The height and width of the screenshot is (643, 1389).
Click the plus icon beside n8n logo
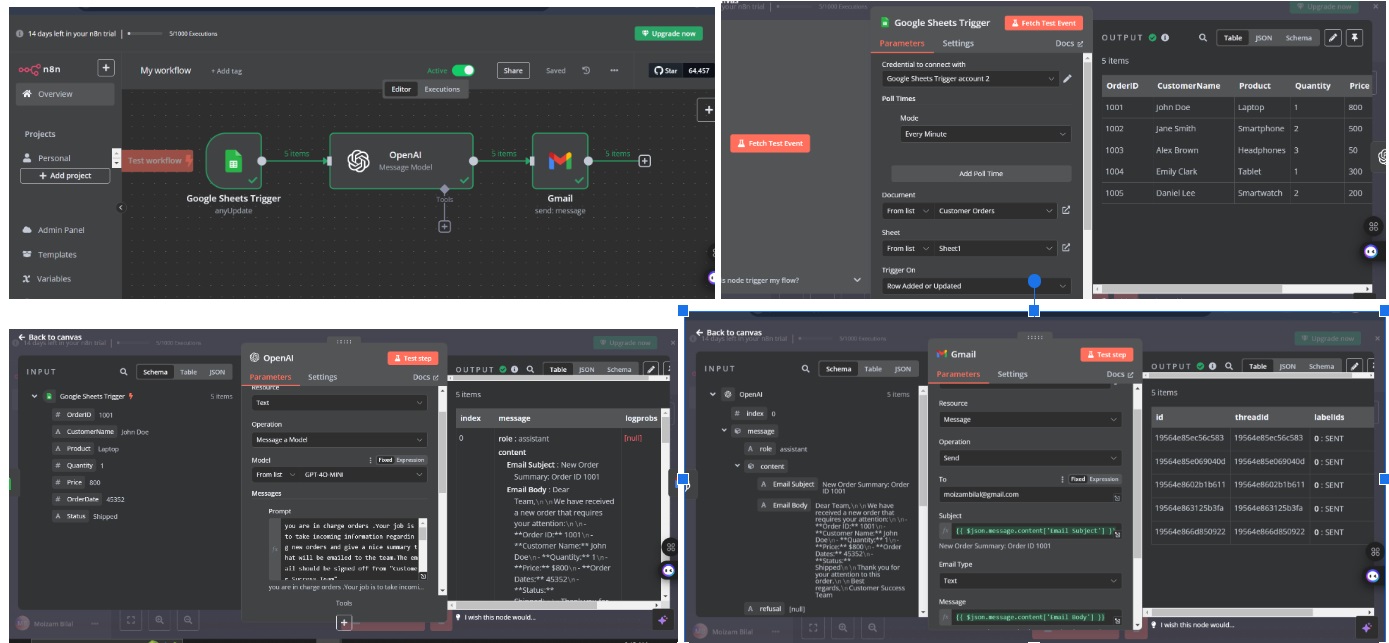point(106,69)
